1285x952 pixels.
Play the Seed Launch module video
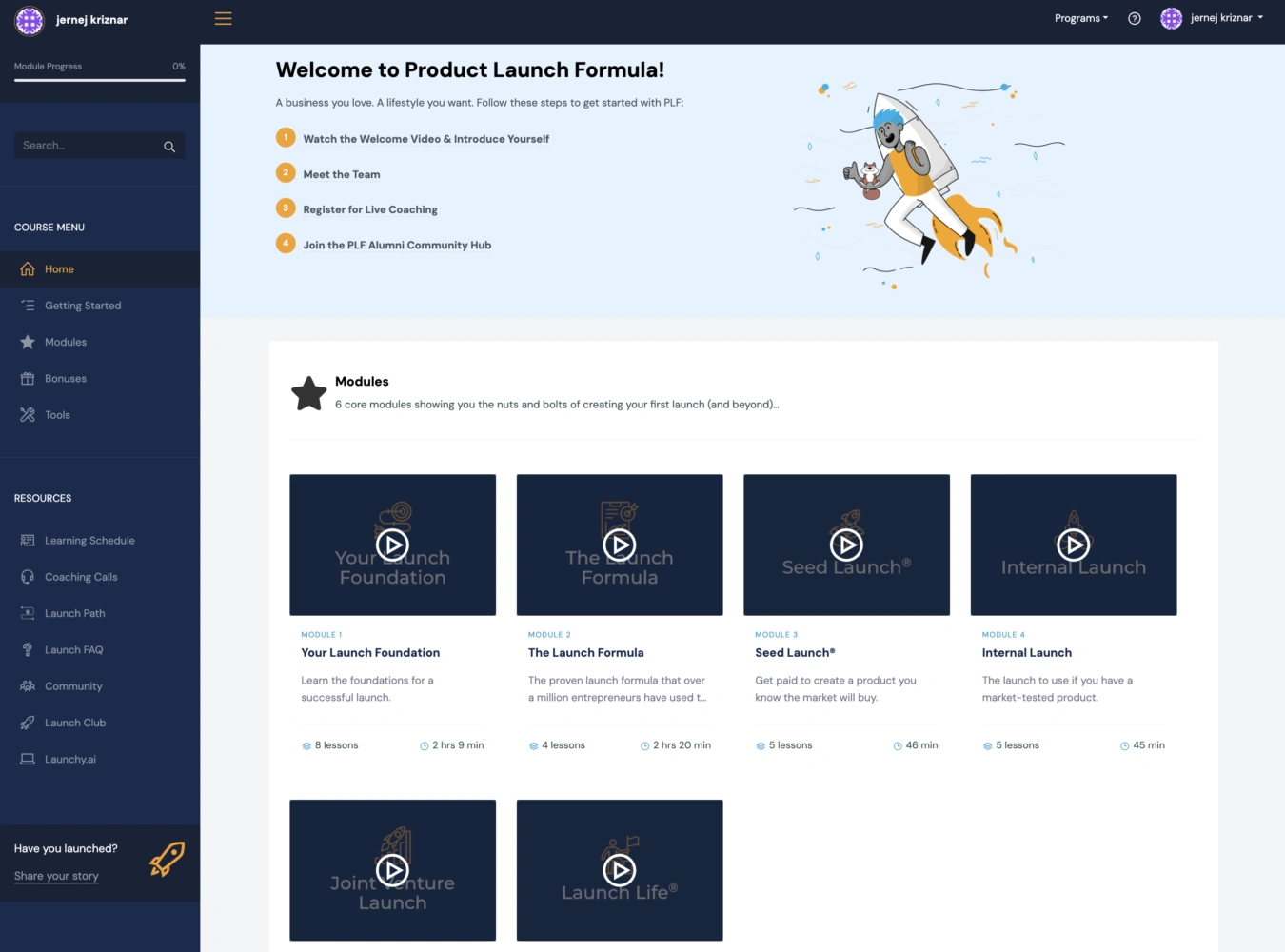tap(846, 545)
